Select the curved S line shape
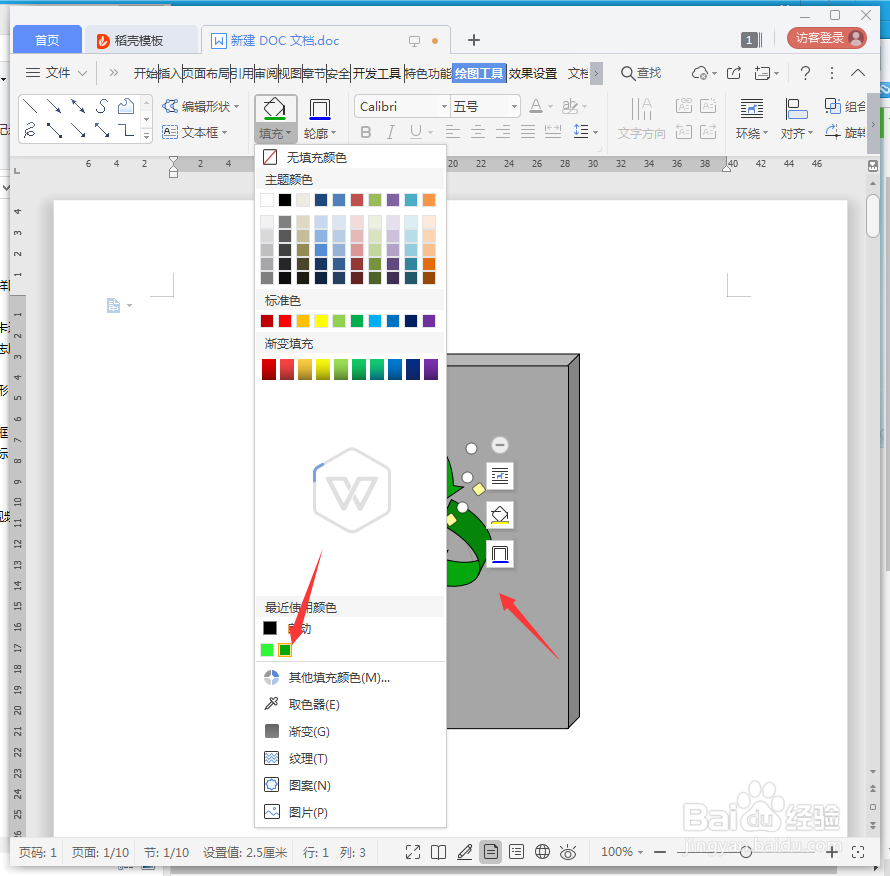The image size is (890, 876). 102,106
